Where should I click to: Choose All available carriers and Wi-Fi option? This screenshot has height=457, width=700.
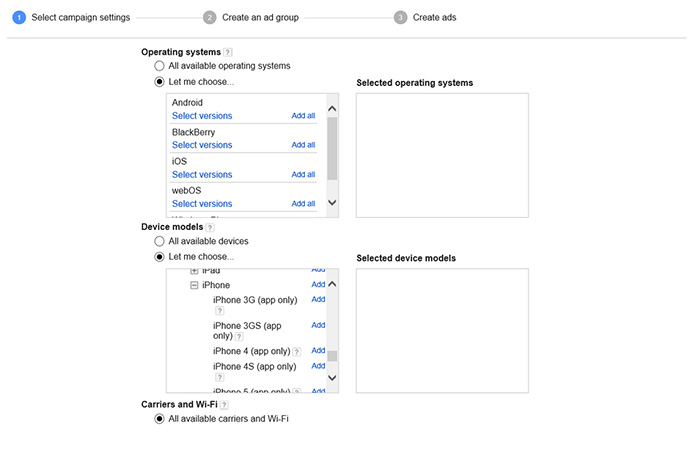tap(159, 419)
